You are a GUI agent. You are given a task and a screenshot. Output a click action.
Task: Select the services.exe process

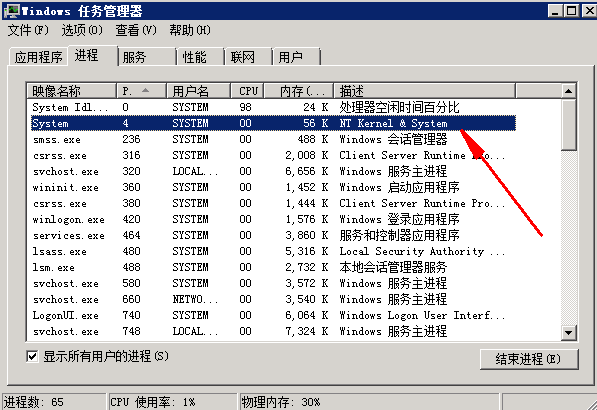coord(273,235)
